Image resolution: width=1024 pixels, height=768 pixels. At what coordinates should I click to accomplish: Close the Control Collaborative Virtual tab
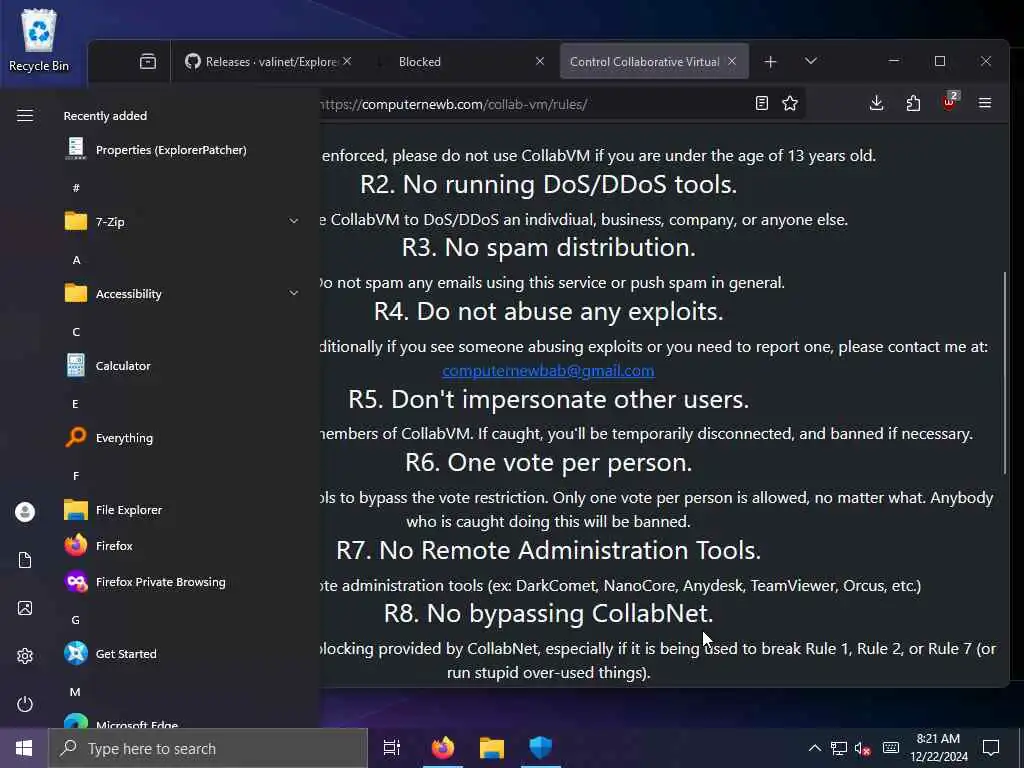pyautogui.click(x=732, y=61)
